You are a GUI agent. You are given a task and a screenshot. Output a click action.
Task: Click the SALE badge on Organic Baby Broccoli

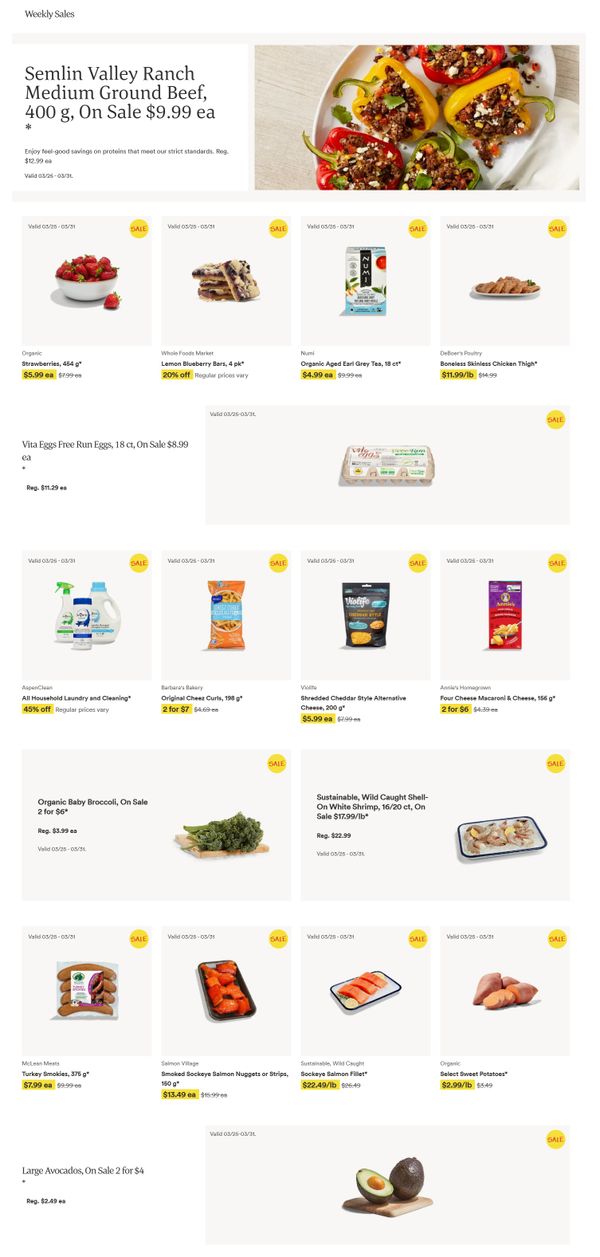point(276,764)
